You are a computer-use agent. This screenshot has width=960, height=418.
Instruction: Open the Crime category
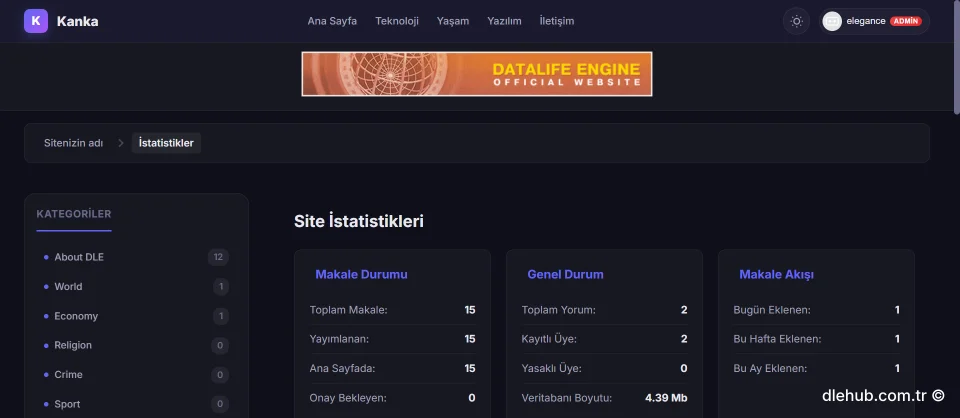(69, 375)
